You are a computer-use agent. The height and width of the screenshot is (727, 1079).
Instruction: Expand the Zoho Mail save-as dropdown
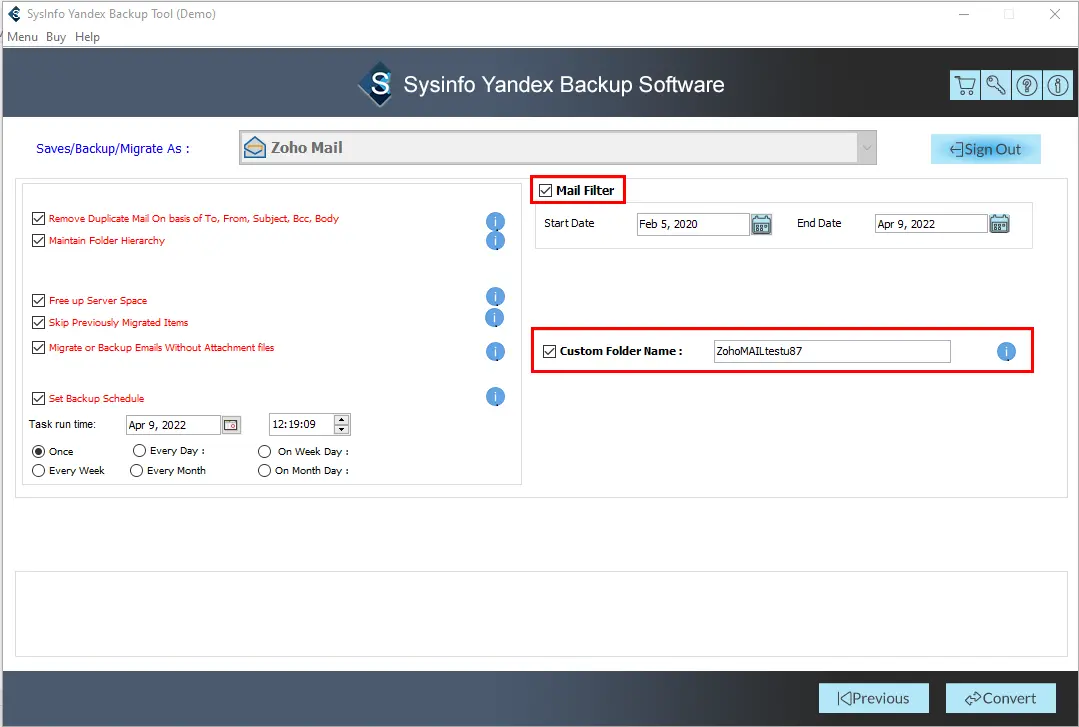865,148
